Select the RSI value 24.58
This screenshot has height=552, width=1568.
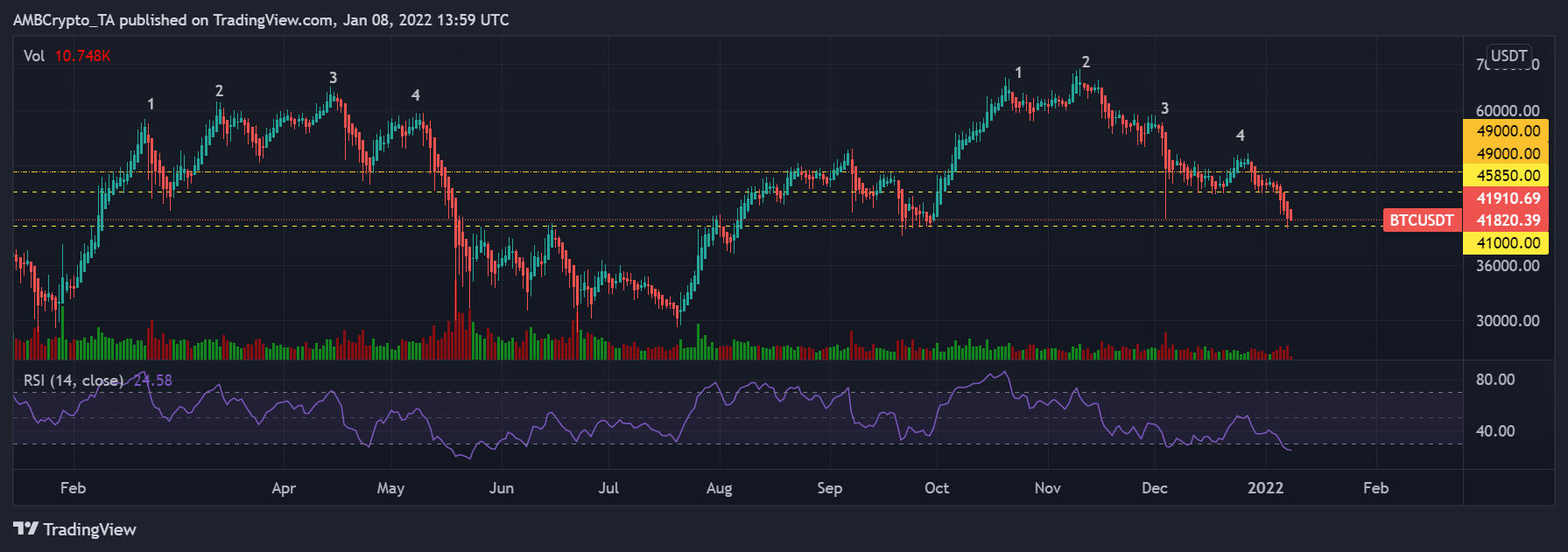click(153, 381)
